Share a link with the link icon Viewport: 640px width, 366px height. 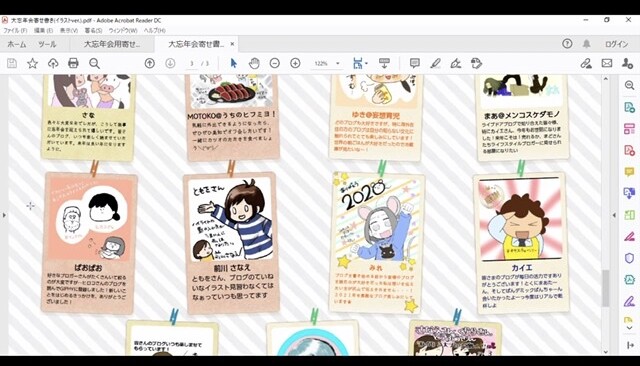[586, 63]
